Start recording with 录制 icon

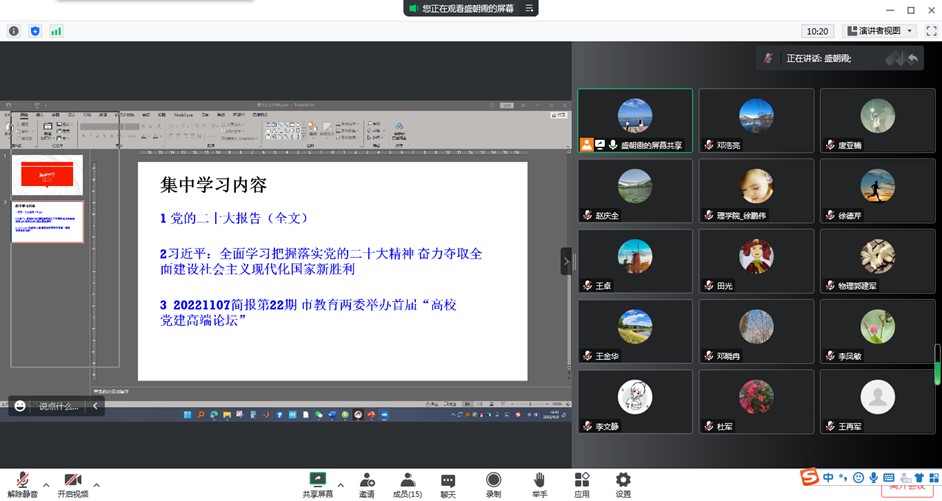tap(493, 484)
